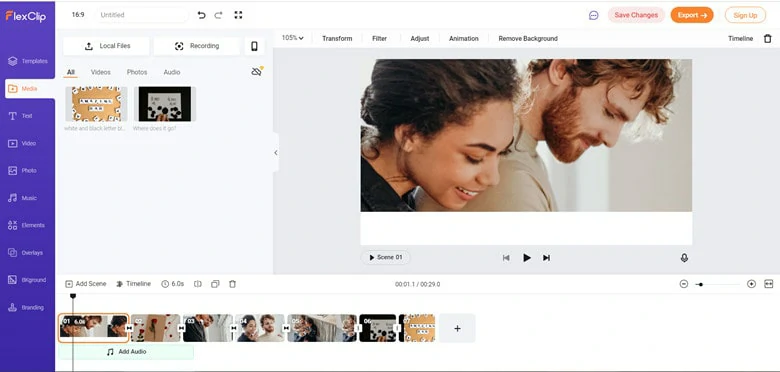The width and height of the screenshot is (780, 372).
Task: Click the Add Audio track
Action: tap(126, 352)
